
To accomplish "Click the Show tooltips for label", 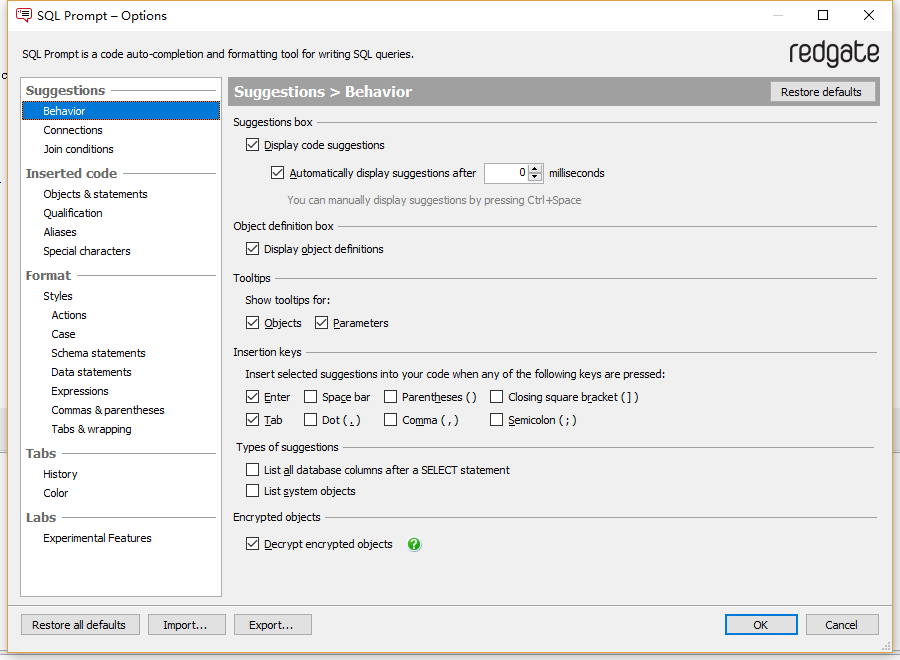I will 288,300.
